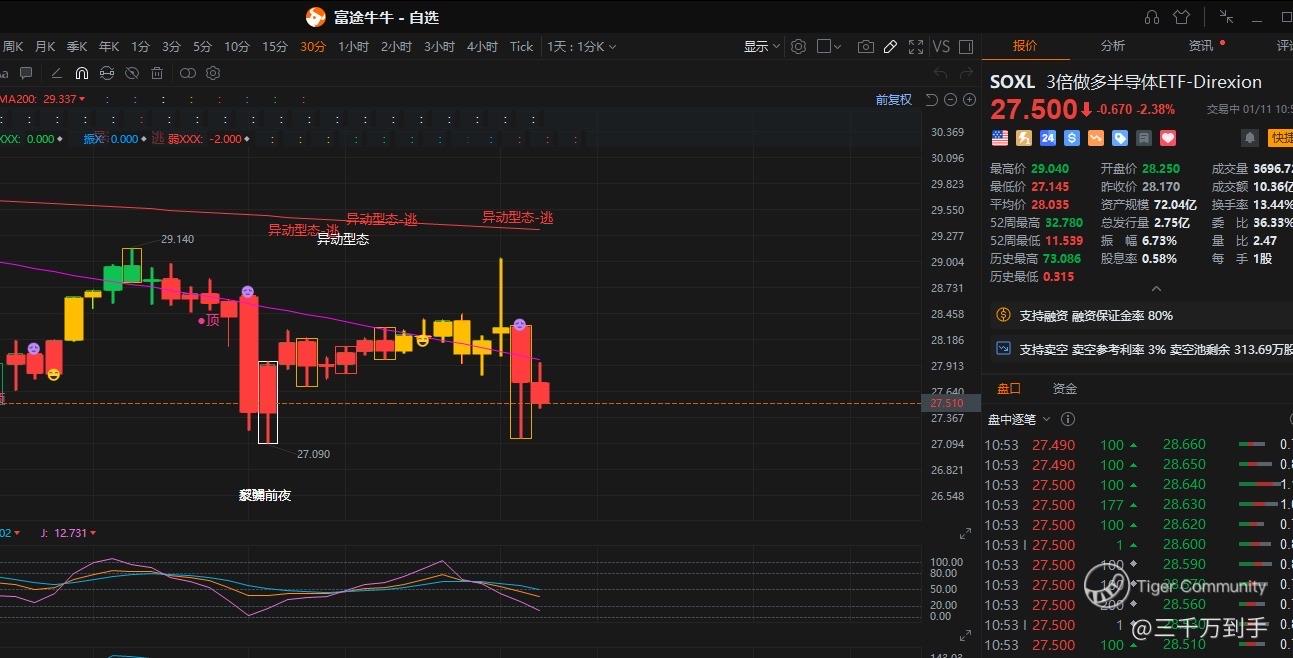Open the 1天:1分K period dropdown
This screenshot has height=658, width=1293.
coord(581,46)
